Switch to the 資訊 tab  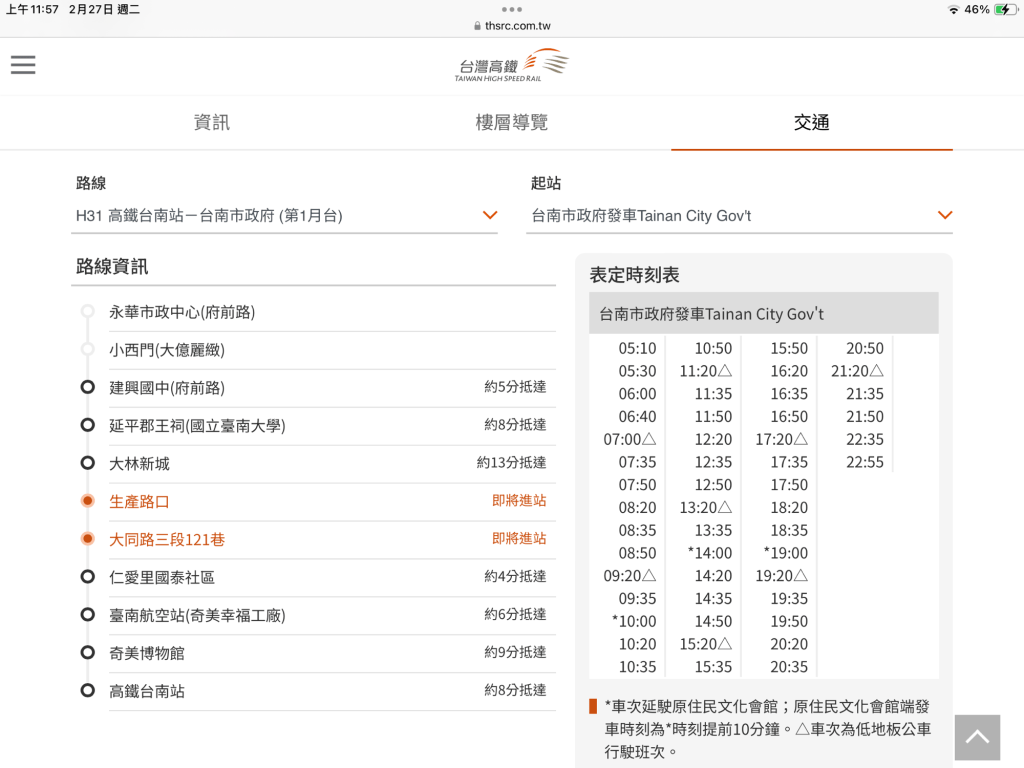211,123
